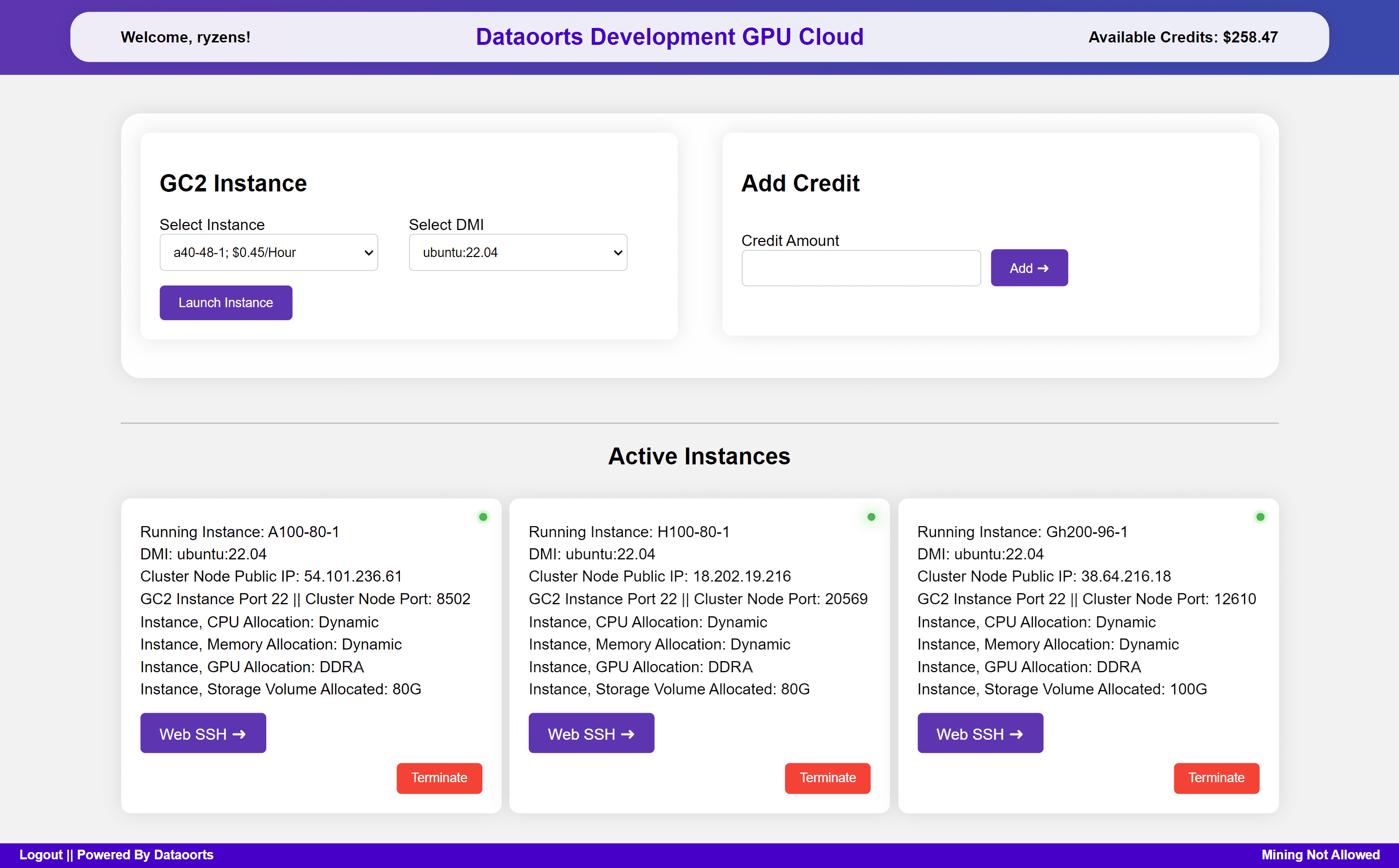Click Available Credits: $258.47 text
Screen dimensions: 1399x868
[1183, 37]
